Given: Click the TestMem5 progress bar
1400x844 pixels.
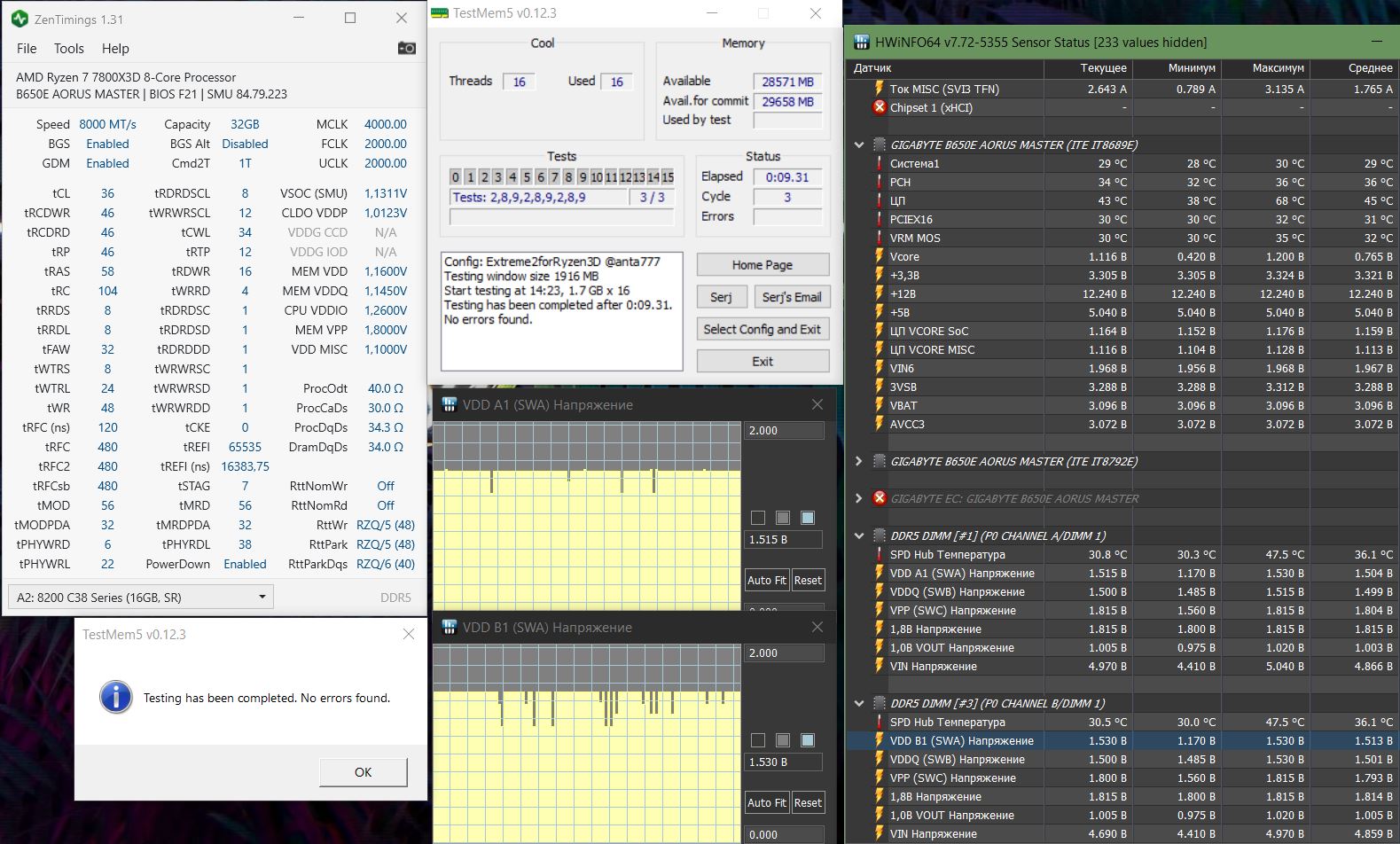Looking at the screenshot, I should point(561,217).
